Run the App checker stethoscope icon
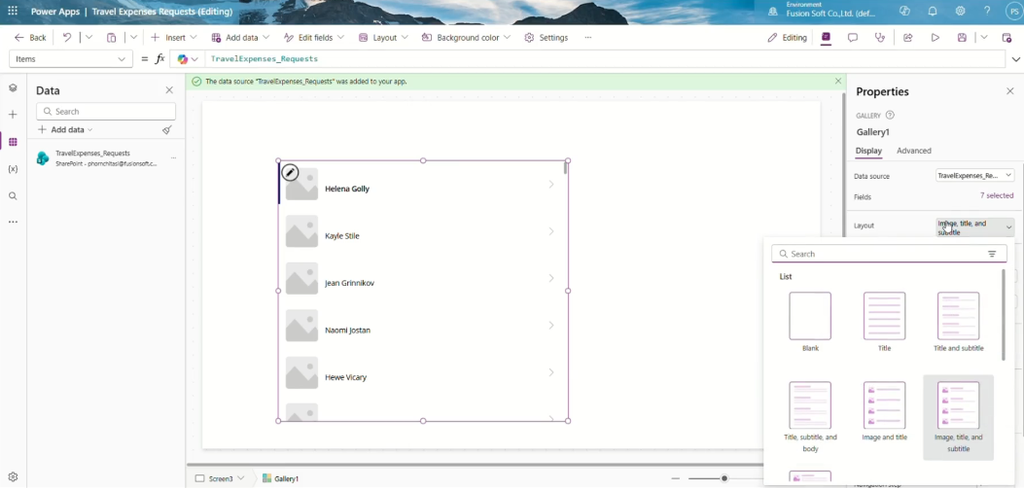The height and width of the screenshot is (488, 1024). pyautogui.click(x=880, y=38)
